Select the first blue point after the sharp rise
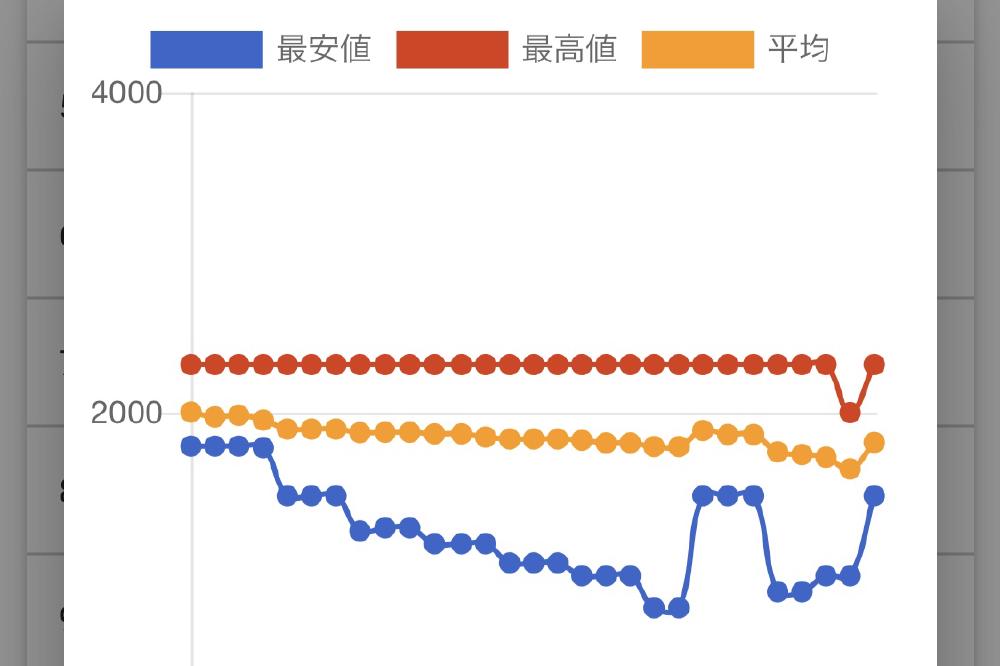 click(x=703, y=496)
